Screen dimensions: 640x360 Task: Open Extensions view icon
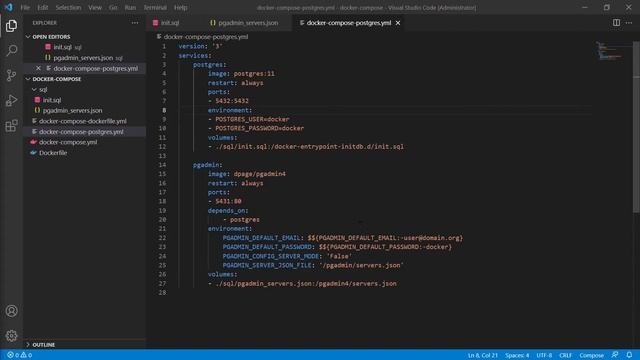pos(11,125)
